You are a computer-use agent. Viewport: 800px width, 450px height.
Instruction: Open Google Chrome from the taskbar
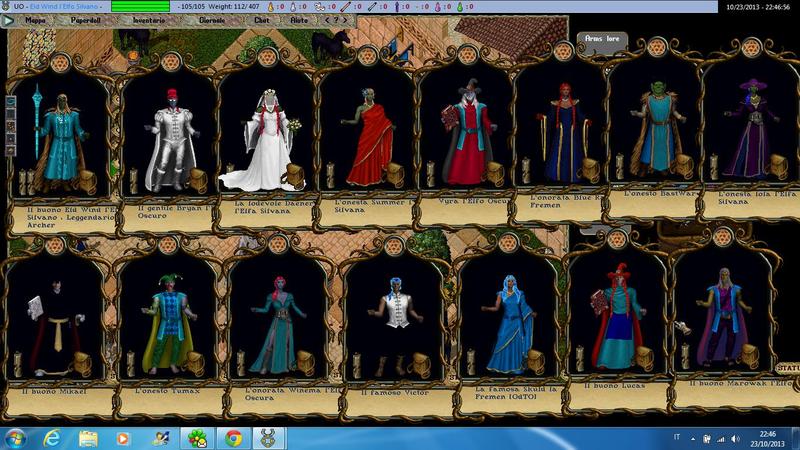[234, 439]
